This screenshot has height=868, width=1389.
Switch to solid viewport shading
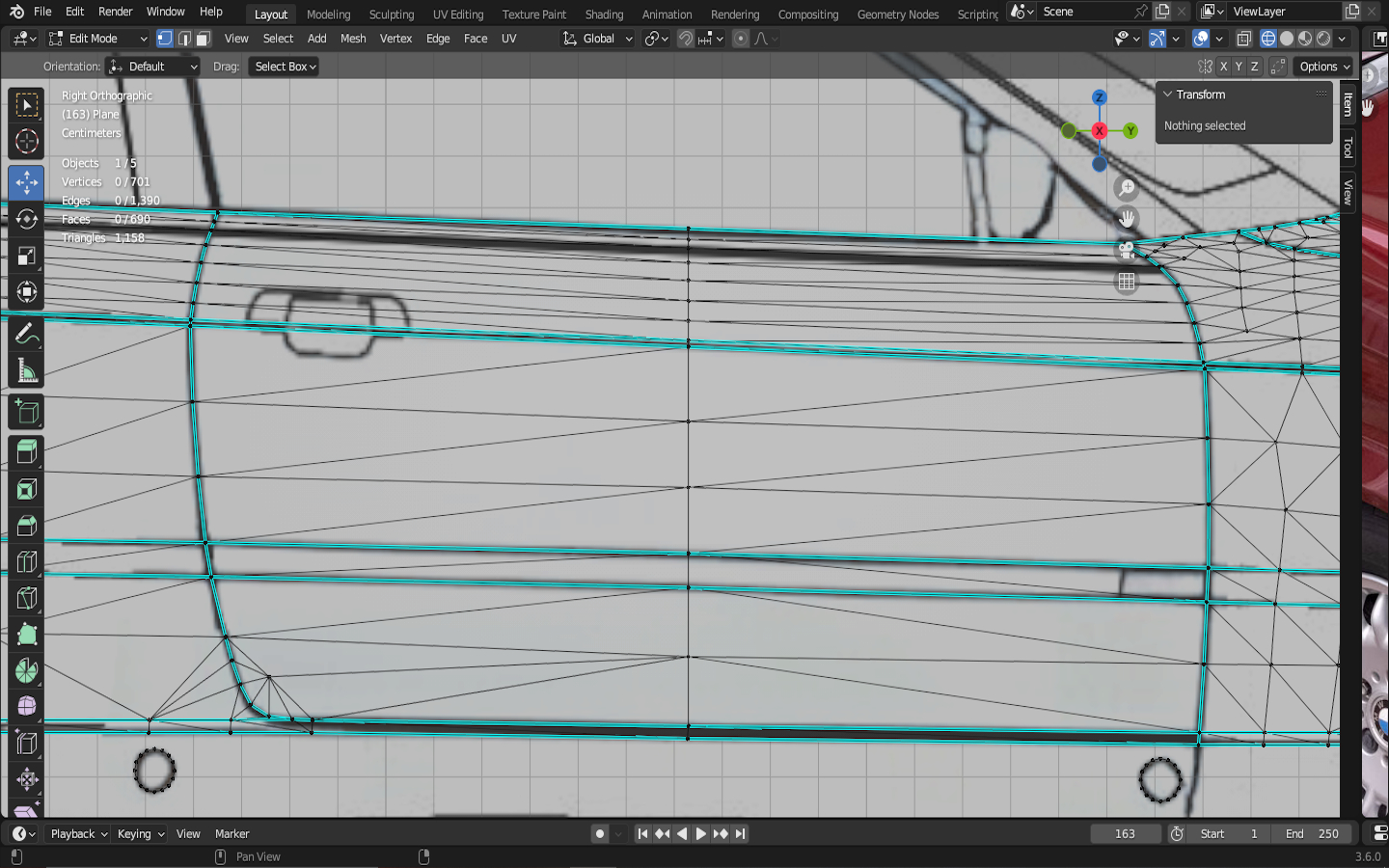pos(1287,39)
